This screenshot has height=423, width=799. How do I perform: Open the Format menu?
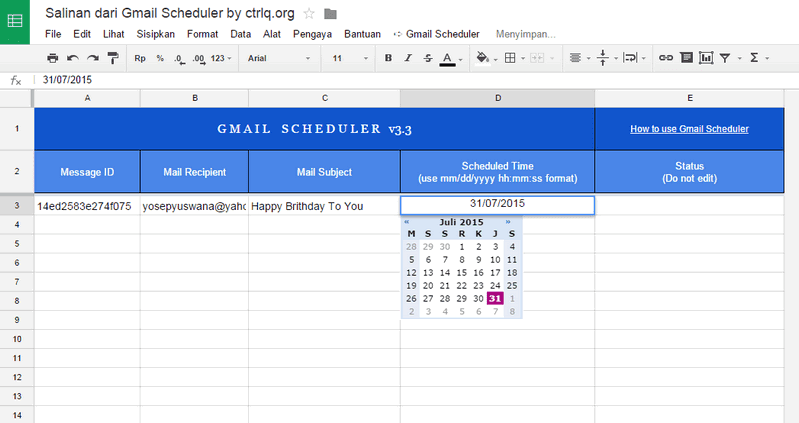tap(202, 34)
